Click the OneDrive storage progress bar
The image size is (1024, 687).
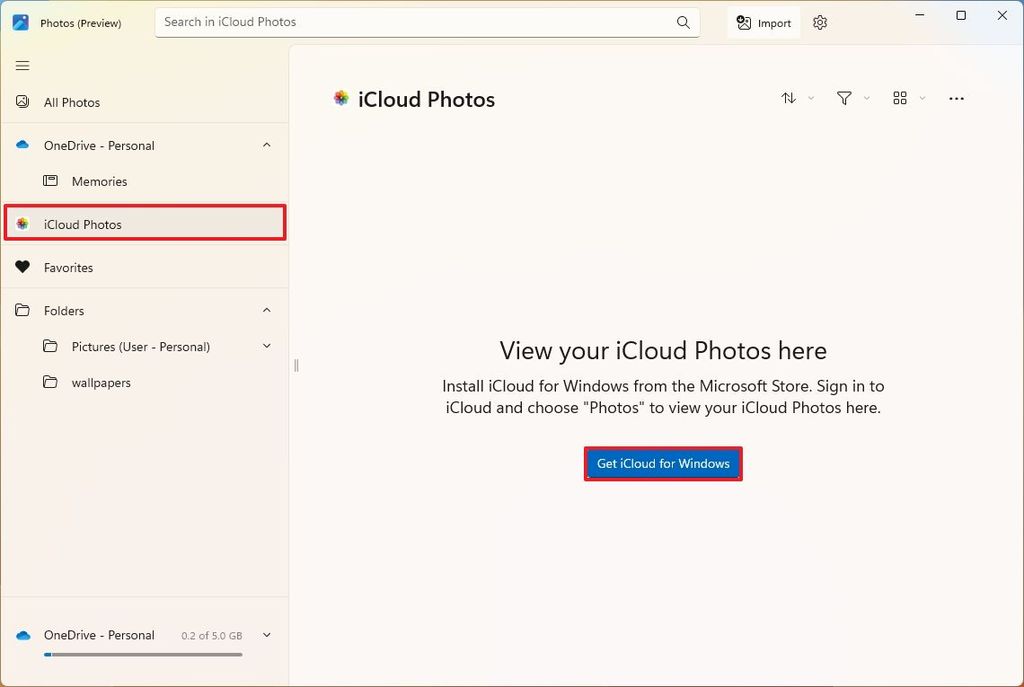[x=142, y=654]
